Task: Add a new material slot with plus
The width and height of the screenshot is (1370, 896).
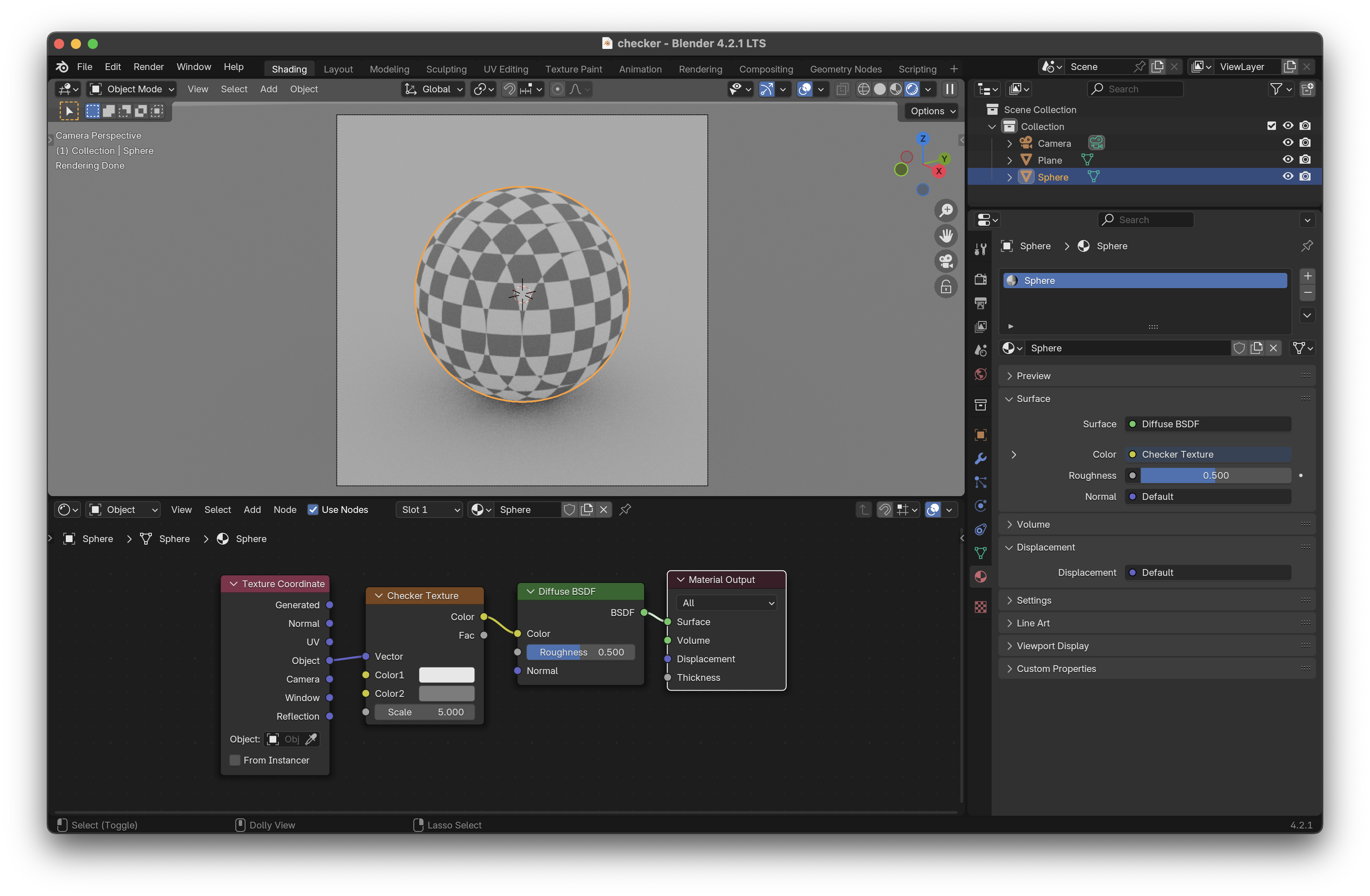Action: click(x=1307, y=276)
